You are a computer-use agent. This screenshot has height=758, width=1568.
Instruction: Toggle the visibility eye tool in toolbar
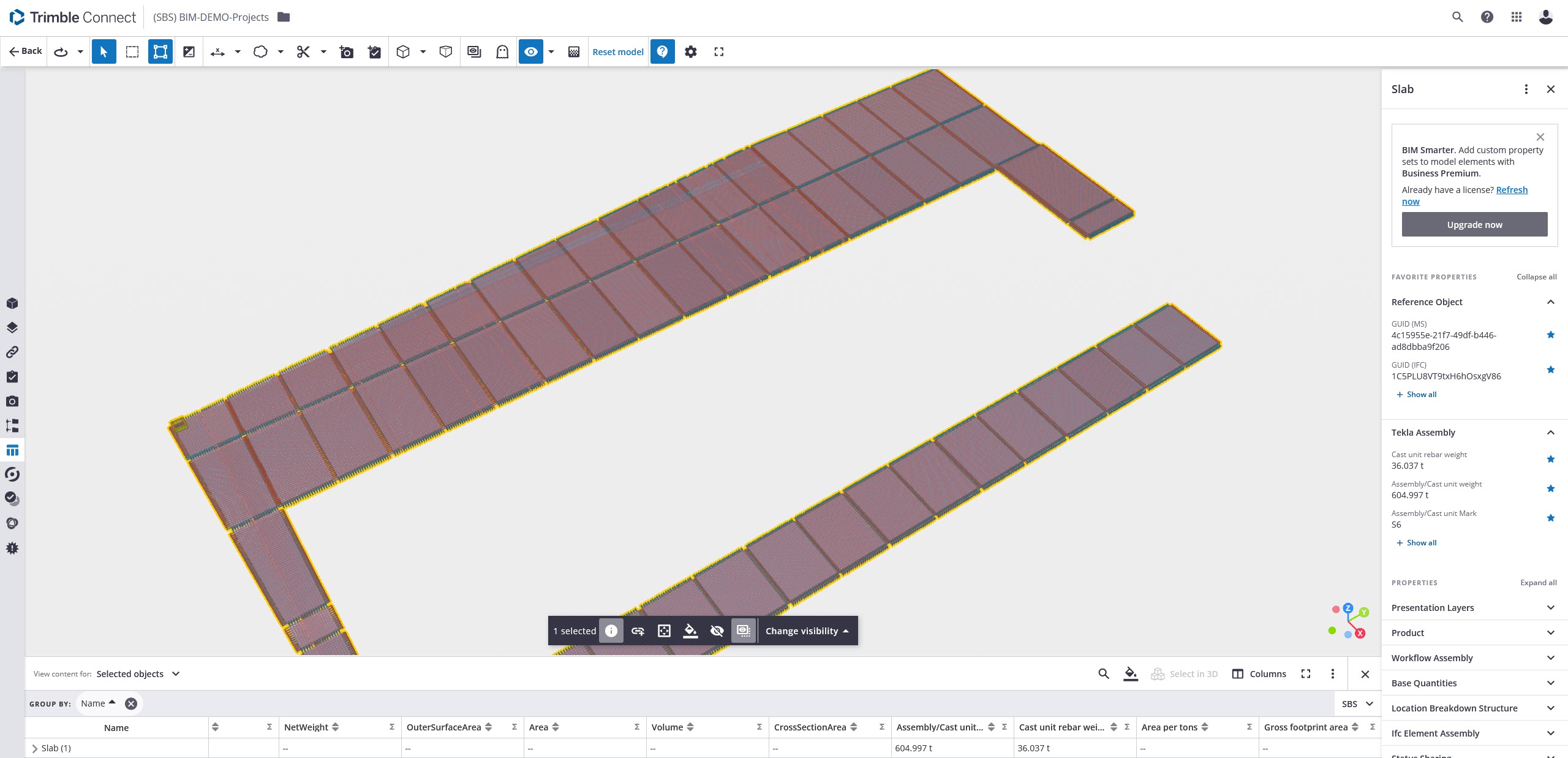click(x=530, y=51)
